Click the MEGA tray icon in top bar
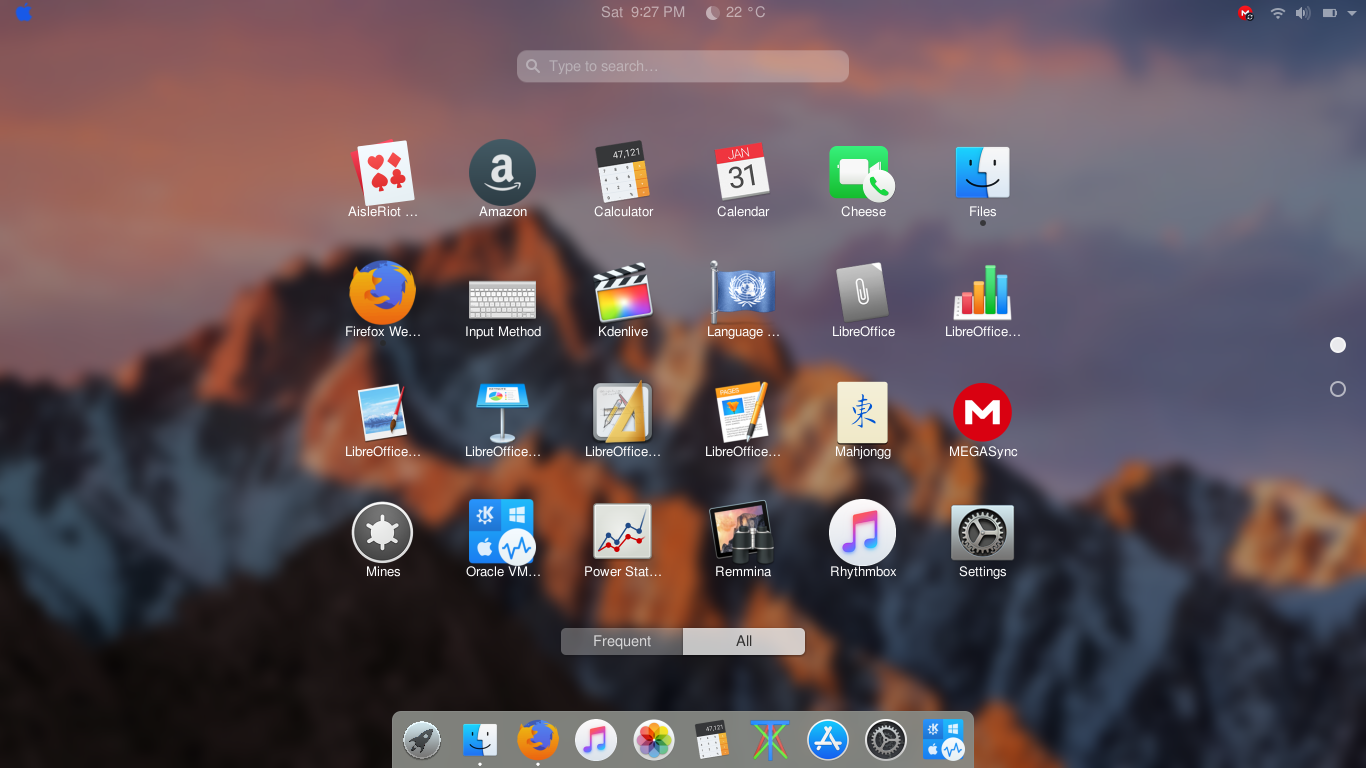The width and height of the screenshot is (1366, 768). [1246, 13]
